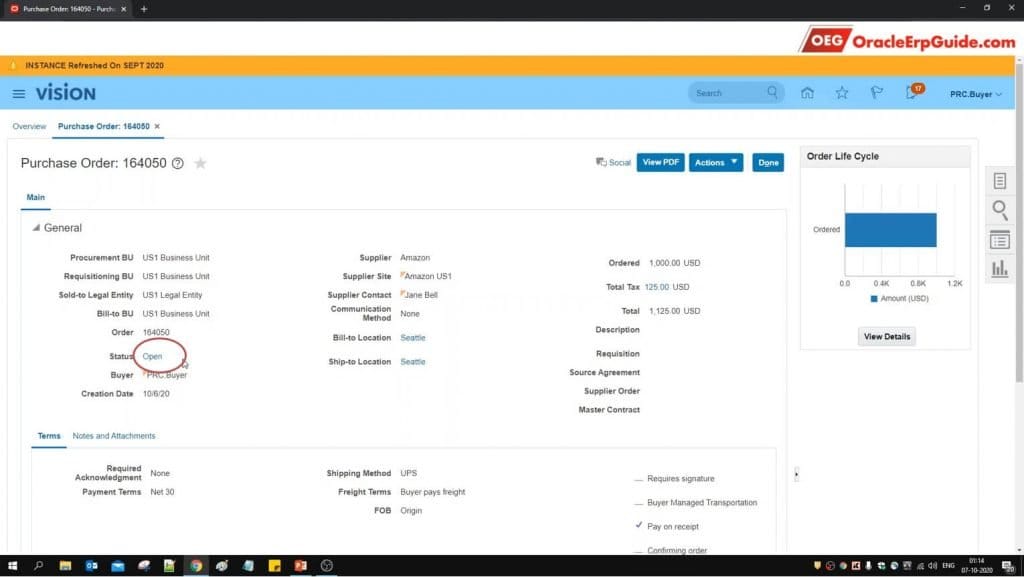Click the View PDF button

660,162
